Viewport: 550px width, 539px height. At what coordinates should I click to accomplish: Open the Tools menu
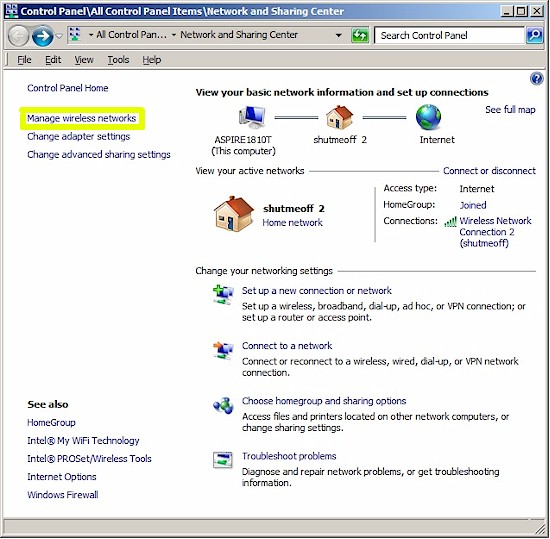[x=118, y=60]
